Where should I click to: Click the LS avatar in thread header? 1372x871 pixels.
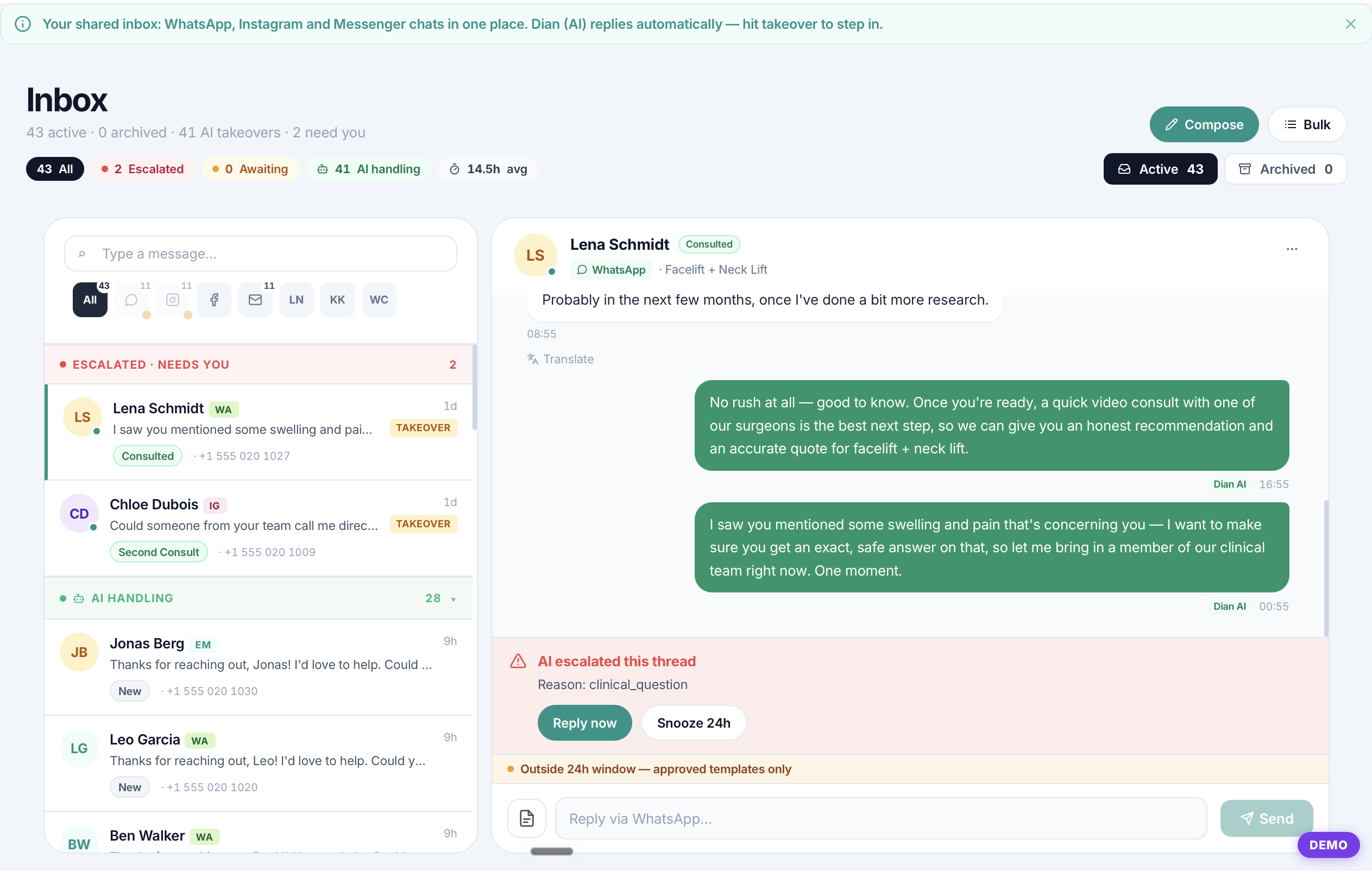tap(535, 255)
